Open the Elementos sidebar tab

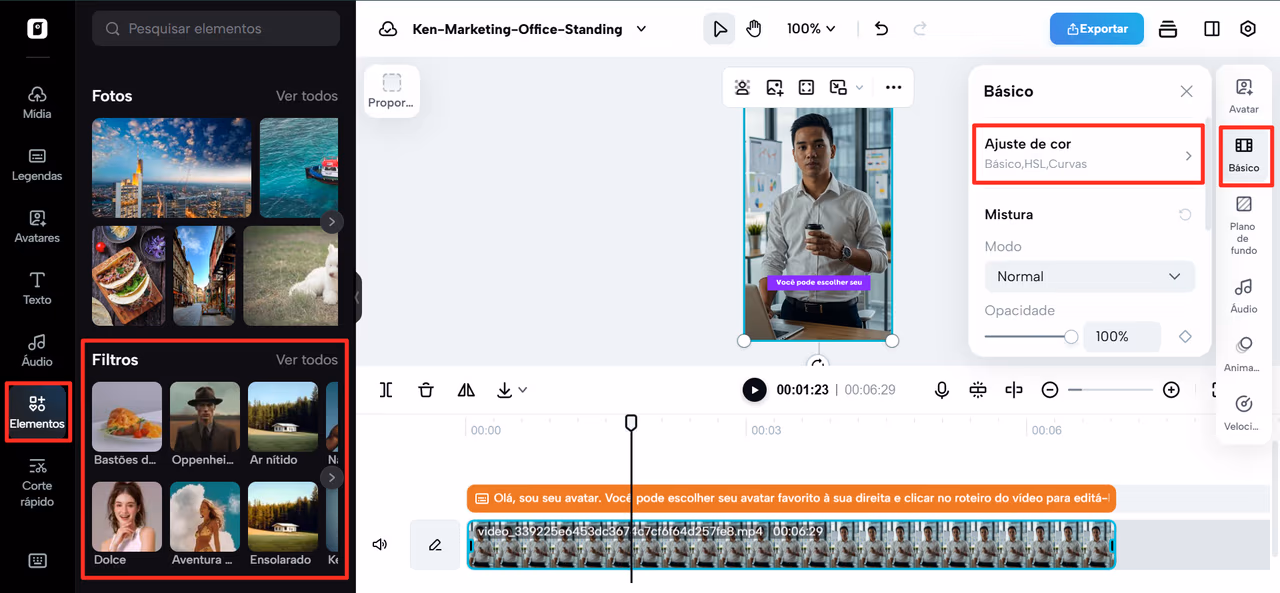[x=37, y=412]
